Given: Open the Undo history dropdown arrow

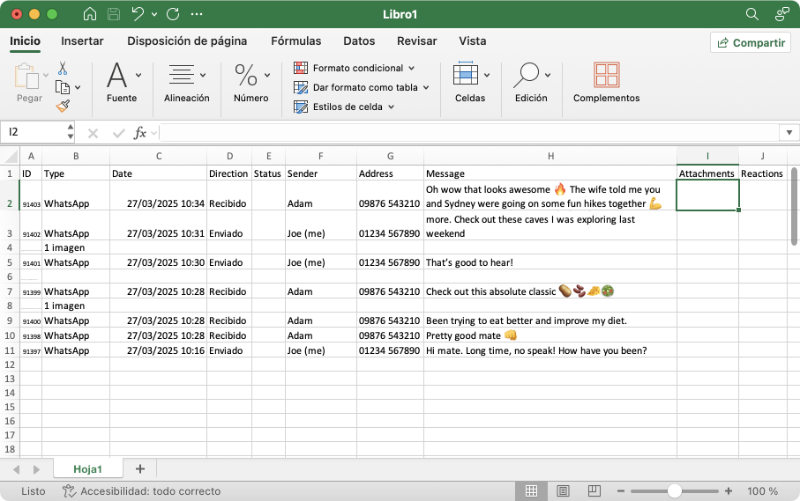Looking at the screenshot, I should pos(154,14).
